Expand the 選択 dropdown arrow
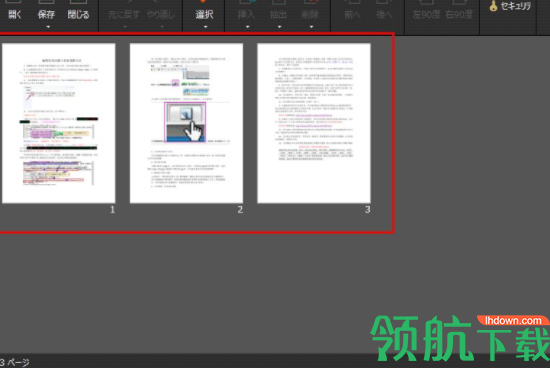The image size is (550, 368). coord(205,27)
